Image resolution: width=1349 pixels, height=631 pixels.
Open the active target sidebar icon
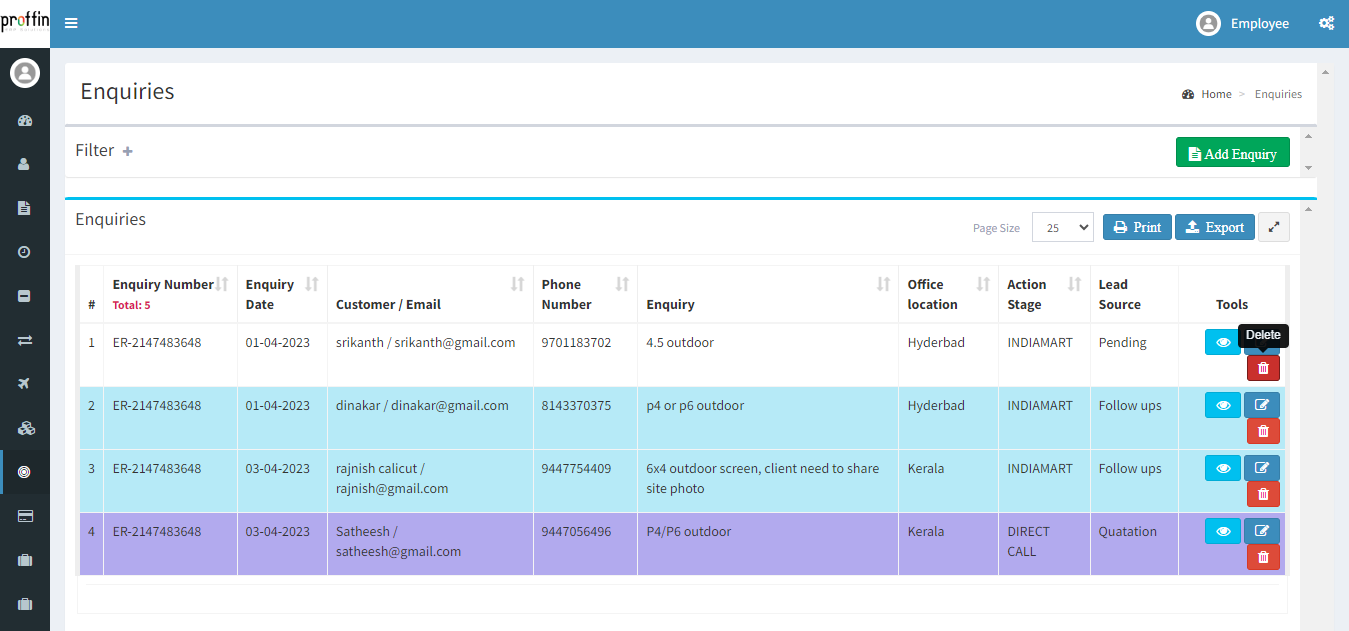coord(25,472)
